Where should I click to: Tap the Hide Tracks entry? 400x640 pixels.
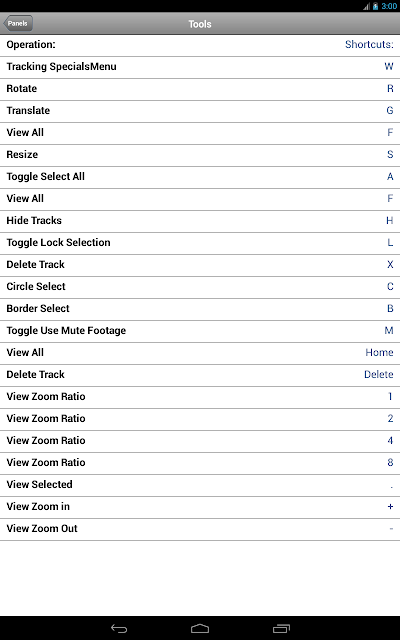pos(200,222)
